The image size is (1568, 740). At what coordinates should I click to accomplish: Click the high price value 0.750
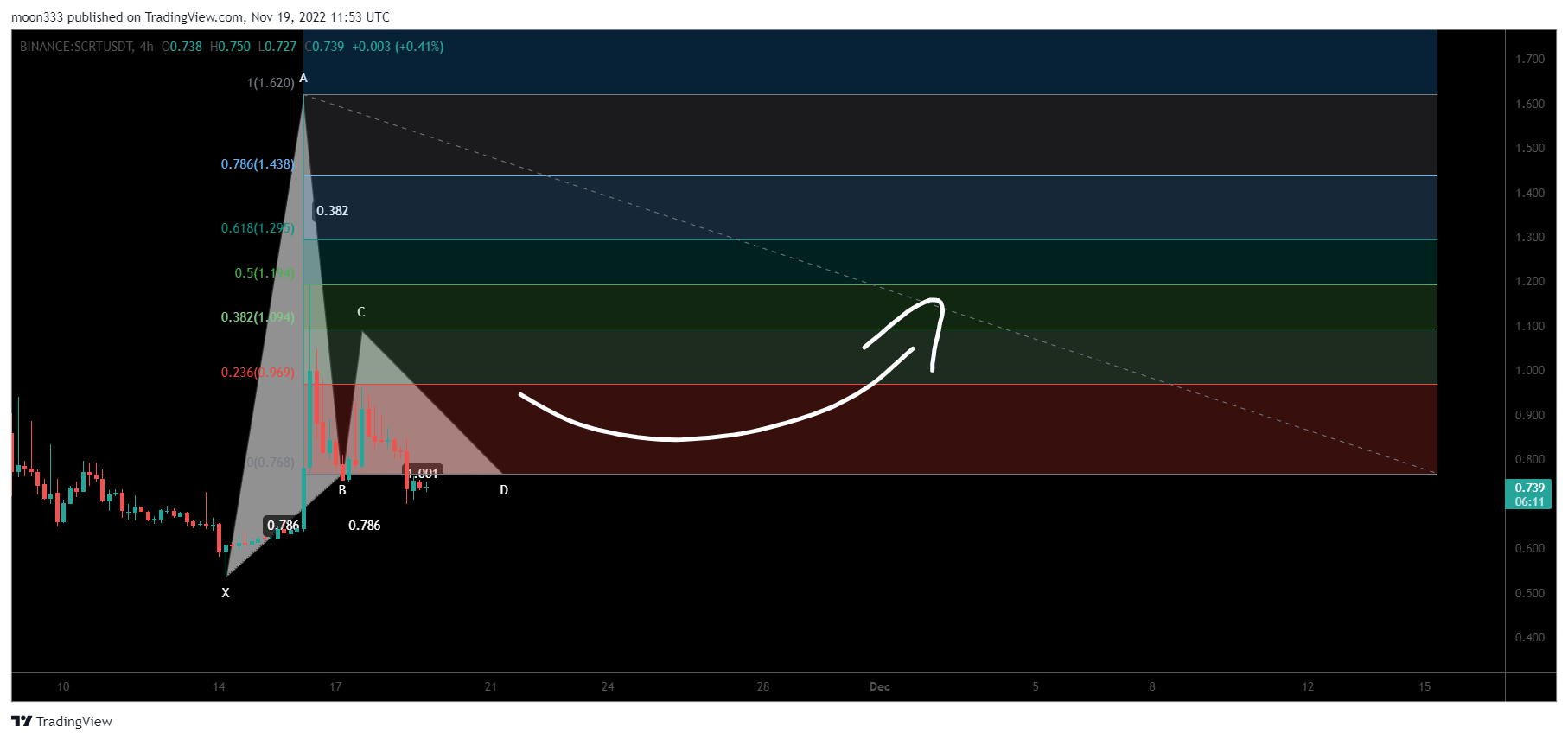[x=233, y=47]
